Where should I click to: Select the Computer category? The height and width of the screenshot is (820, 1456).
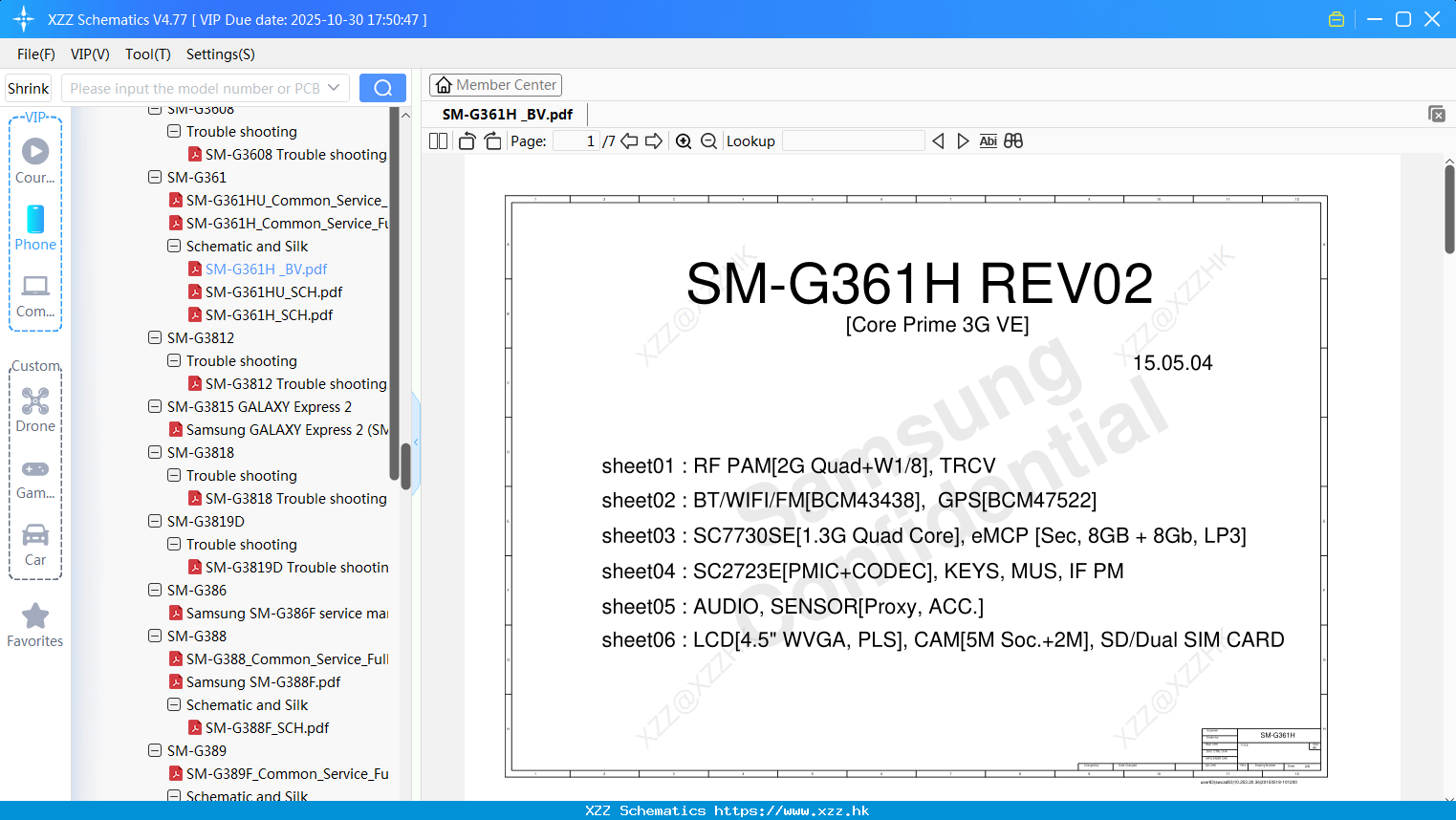point(35,295)
